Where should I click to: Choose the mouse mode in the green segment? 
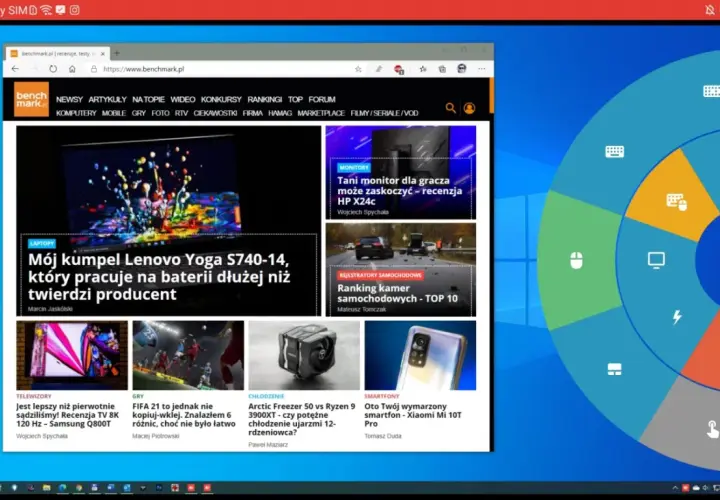[576, 260]
